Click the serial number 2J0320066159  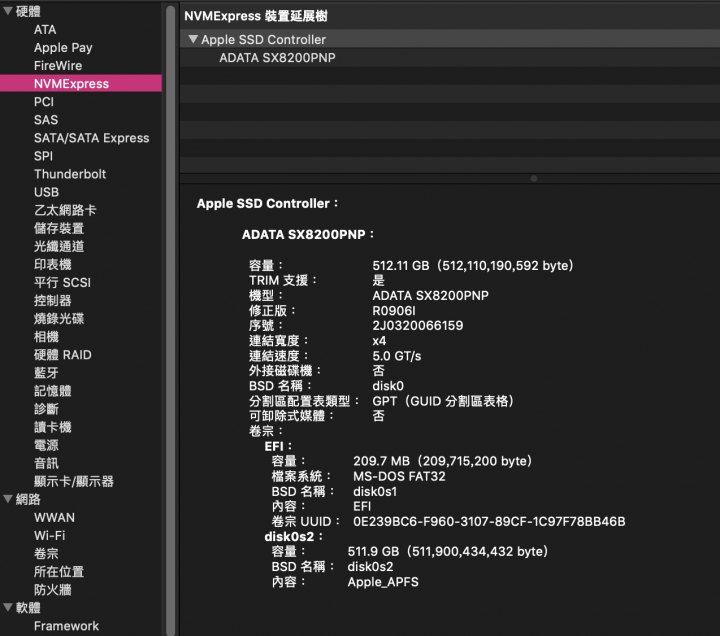coord(417,326)
